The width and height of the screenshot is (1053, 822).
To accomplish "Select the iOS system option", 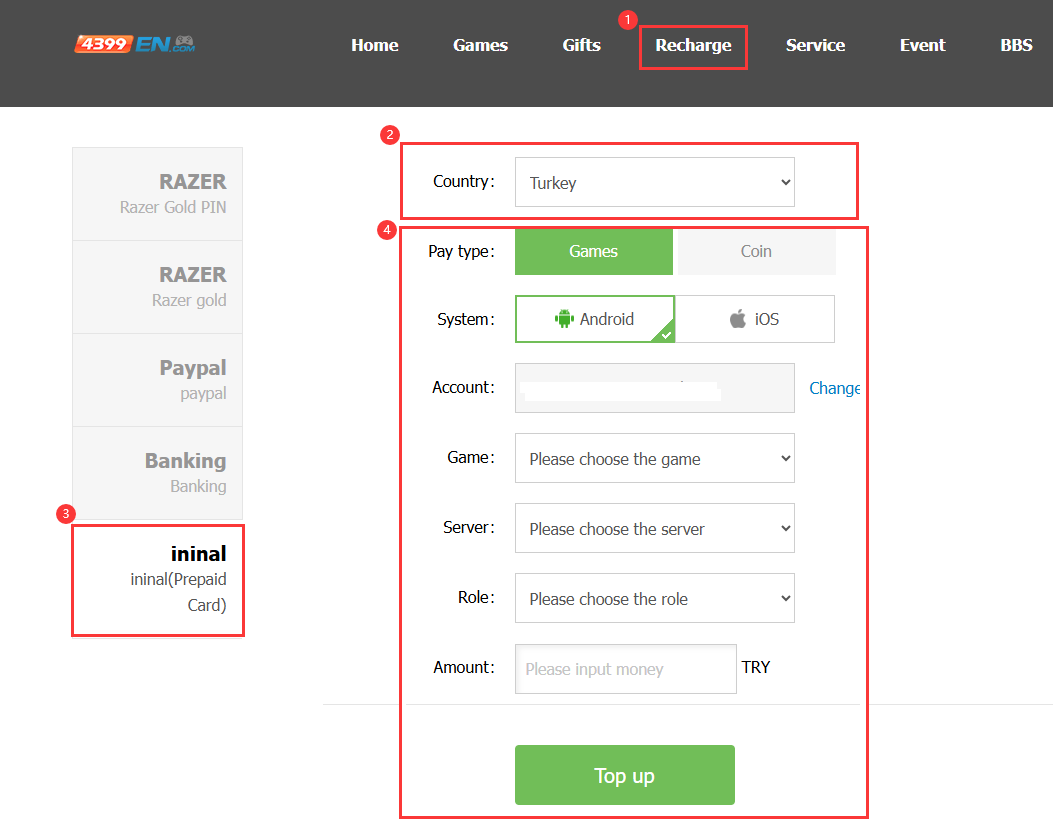I will point(755,319).
